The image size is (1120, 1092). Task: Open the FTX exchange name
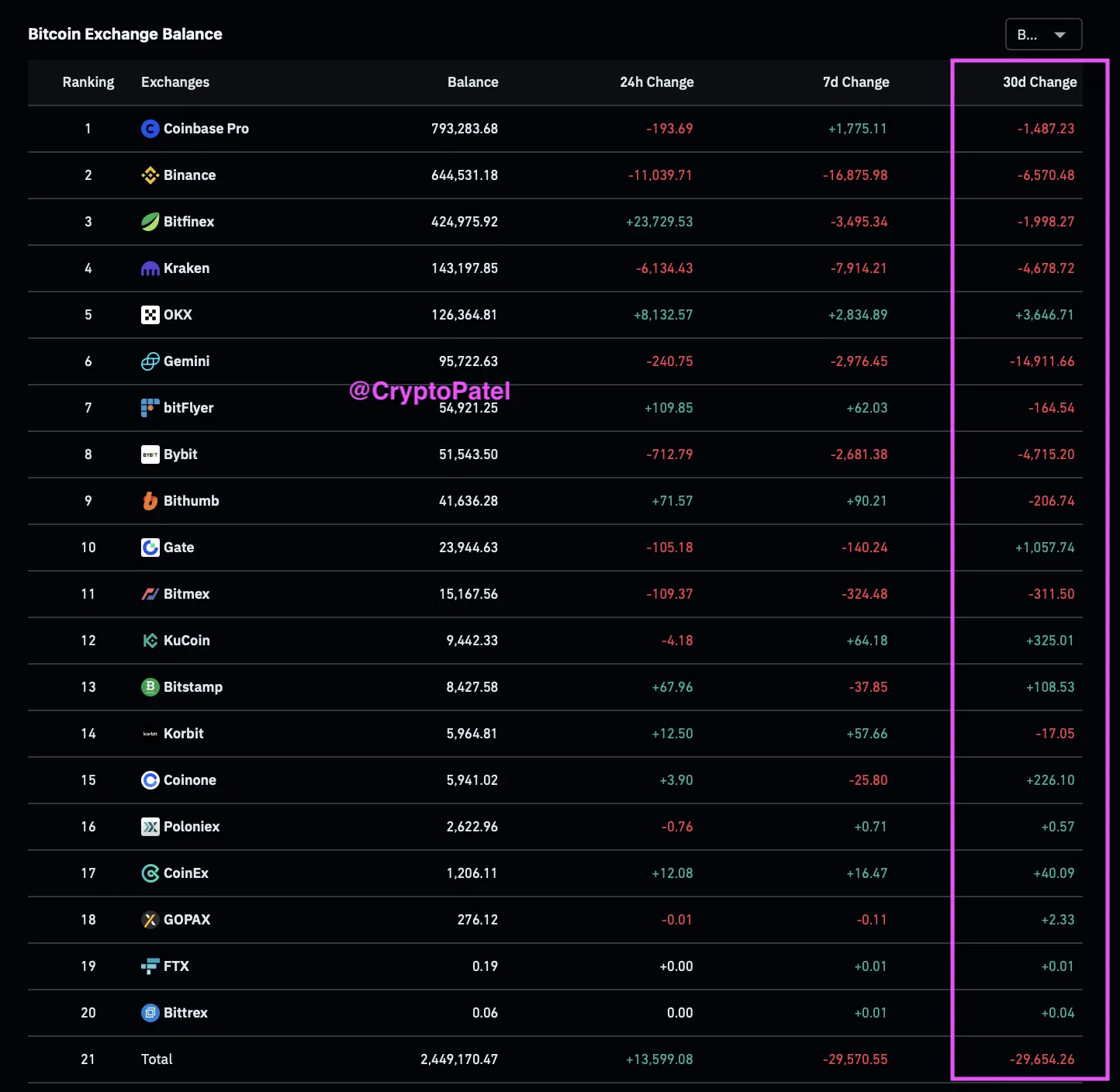tap(177, 966)
